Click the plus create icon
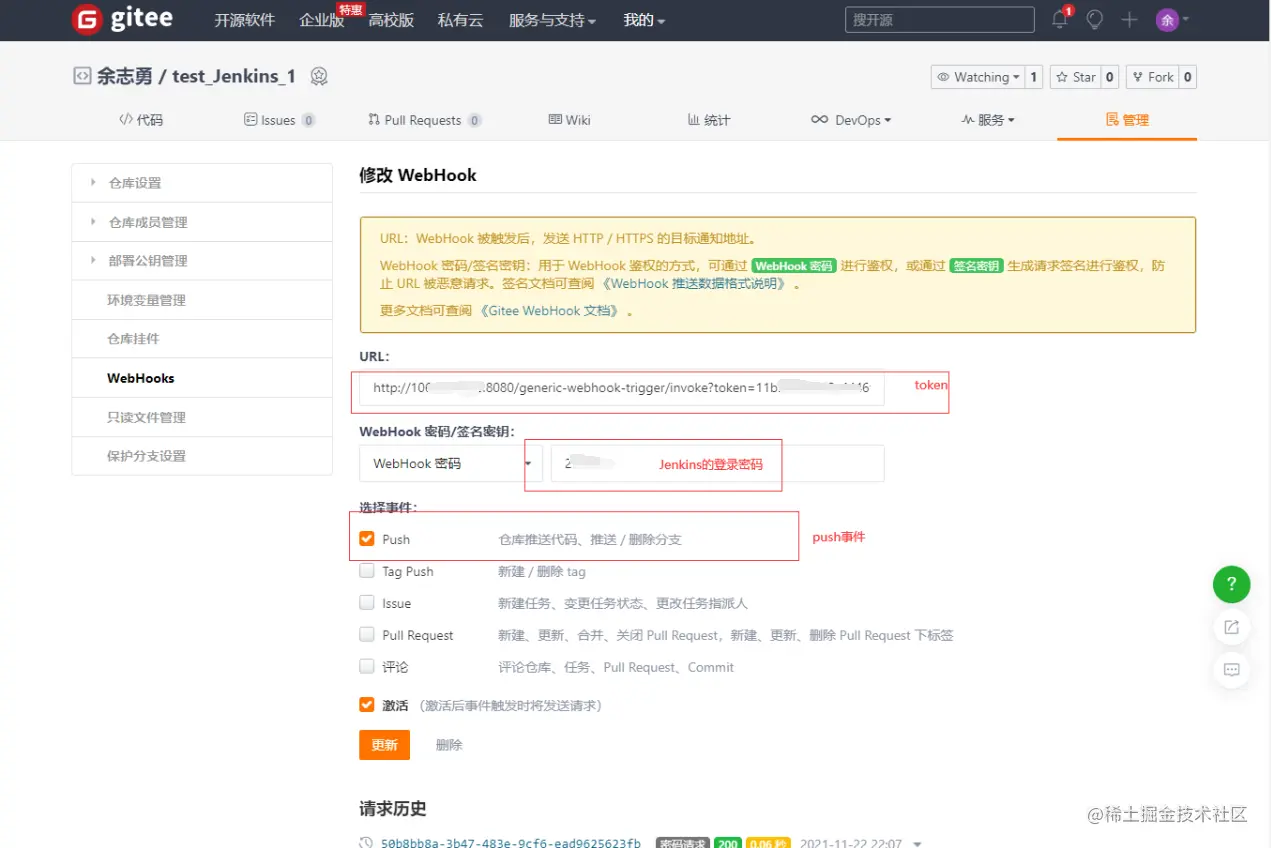1271x848 pixels. pos(1129,19)
